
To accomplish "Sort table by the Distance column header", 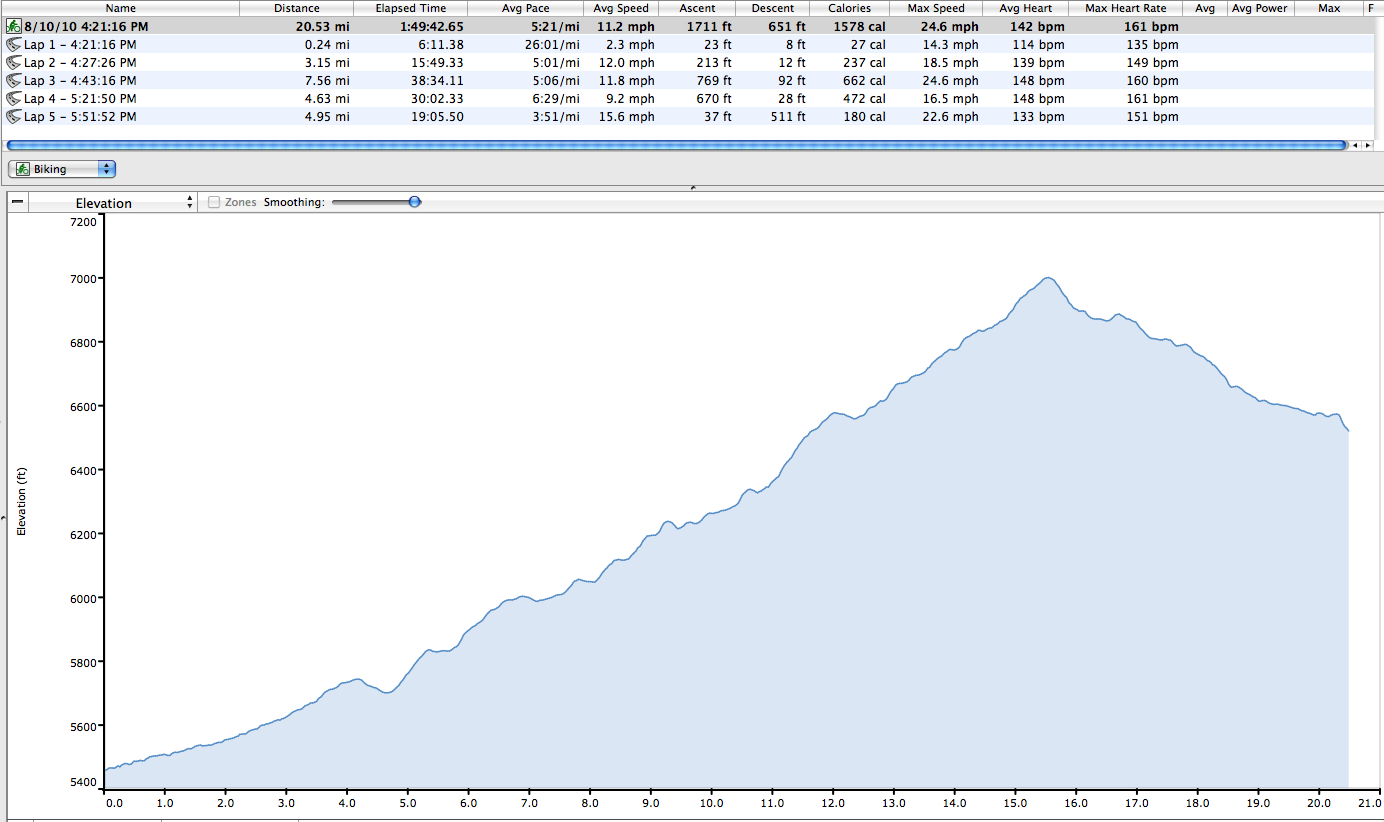I will (x=296, y=8).
